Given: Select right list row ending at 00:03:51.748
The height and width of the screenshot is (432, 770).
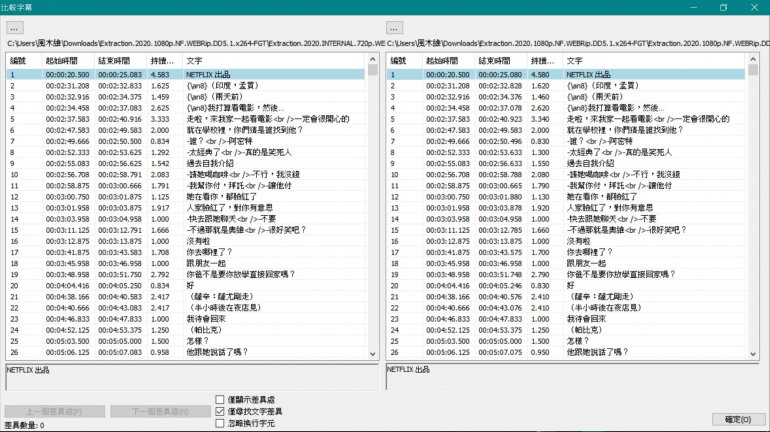Looking at the screenshot, I should (566, 274).
